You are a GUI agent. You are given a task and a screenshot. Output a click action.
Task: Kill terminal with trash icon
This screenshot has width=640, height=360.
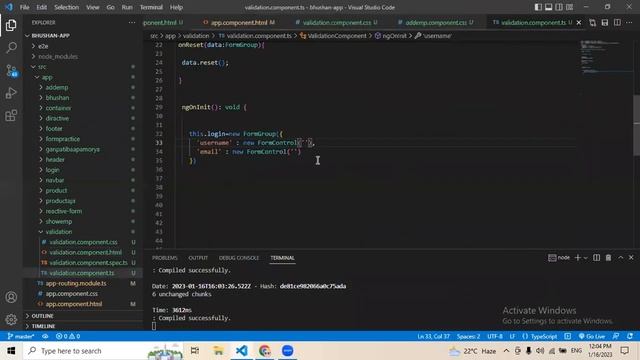pos(608,258)
